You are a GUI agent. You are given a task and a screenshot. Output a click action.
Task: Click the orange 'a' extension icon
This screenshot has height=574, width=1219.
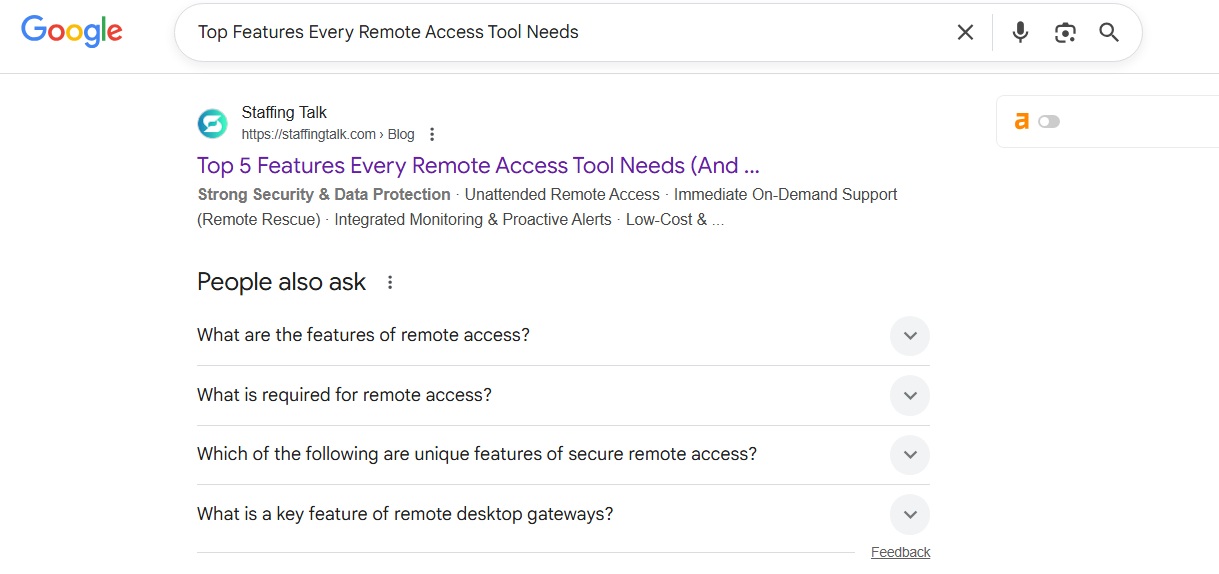click(x=1021, y=121)
